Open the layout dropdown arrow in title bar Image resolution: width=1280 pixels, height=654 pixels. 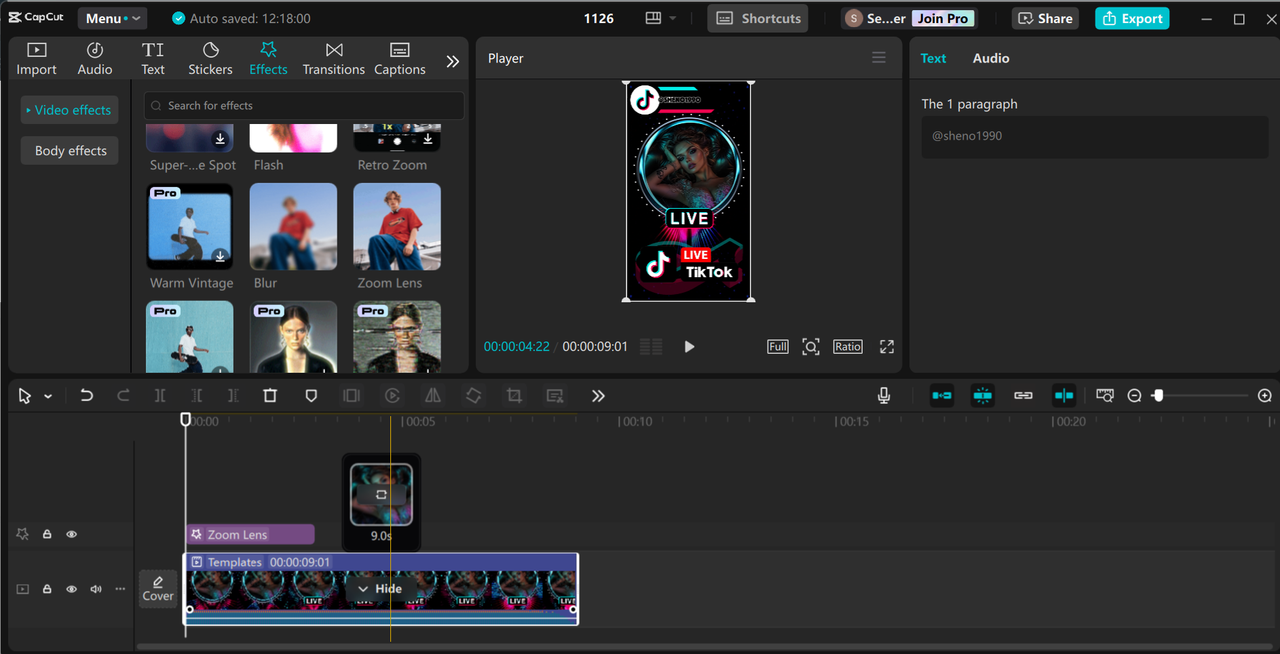(672, 18)
